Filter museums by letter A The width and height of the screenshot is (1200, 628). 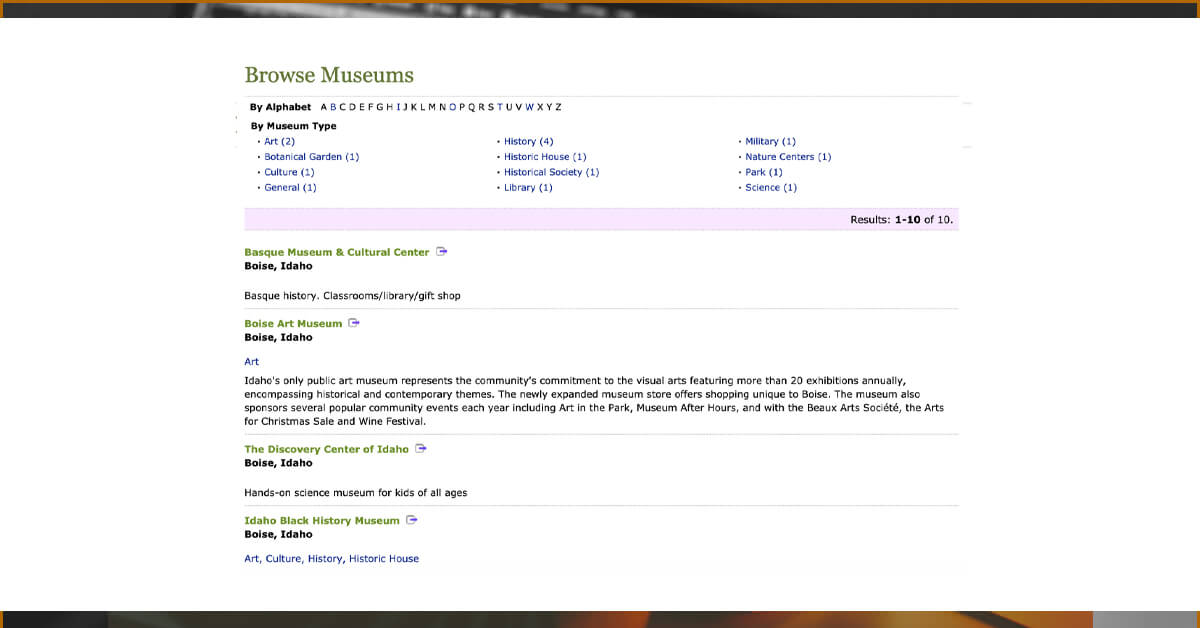[x=324, y=107]
